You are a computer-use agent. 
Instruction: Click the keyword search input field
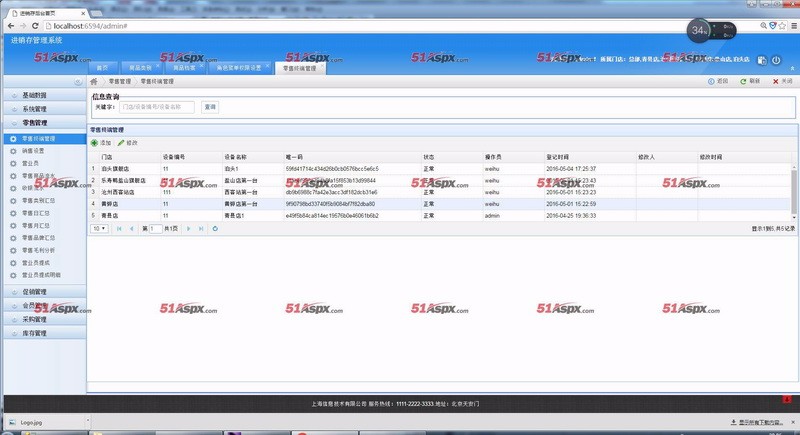[x=157, y=107]
